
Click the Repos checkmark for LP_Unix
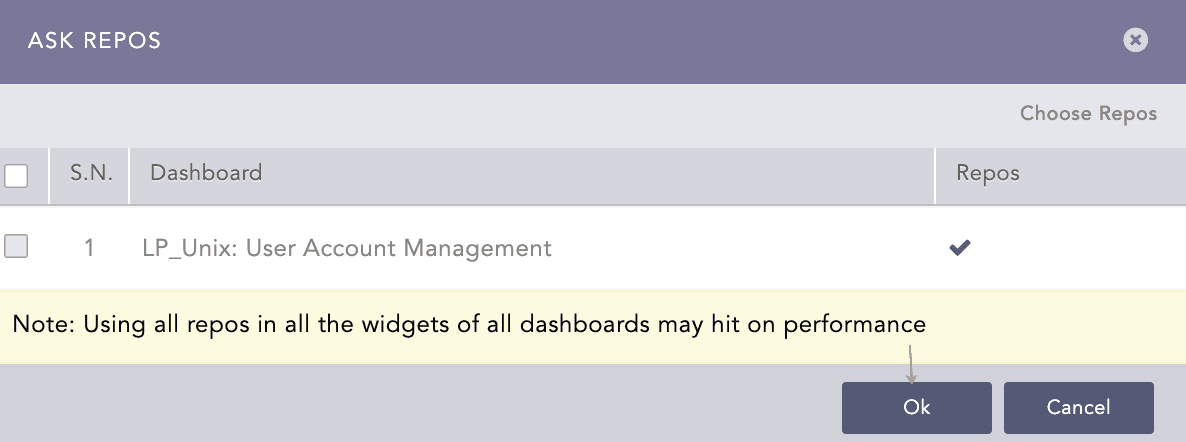(x=960, y=248)
